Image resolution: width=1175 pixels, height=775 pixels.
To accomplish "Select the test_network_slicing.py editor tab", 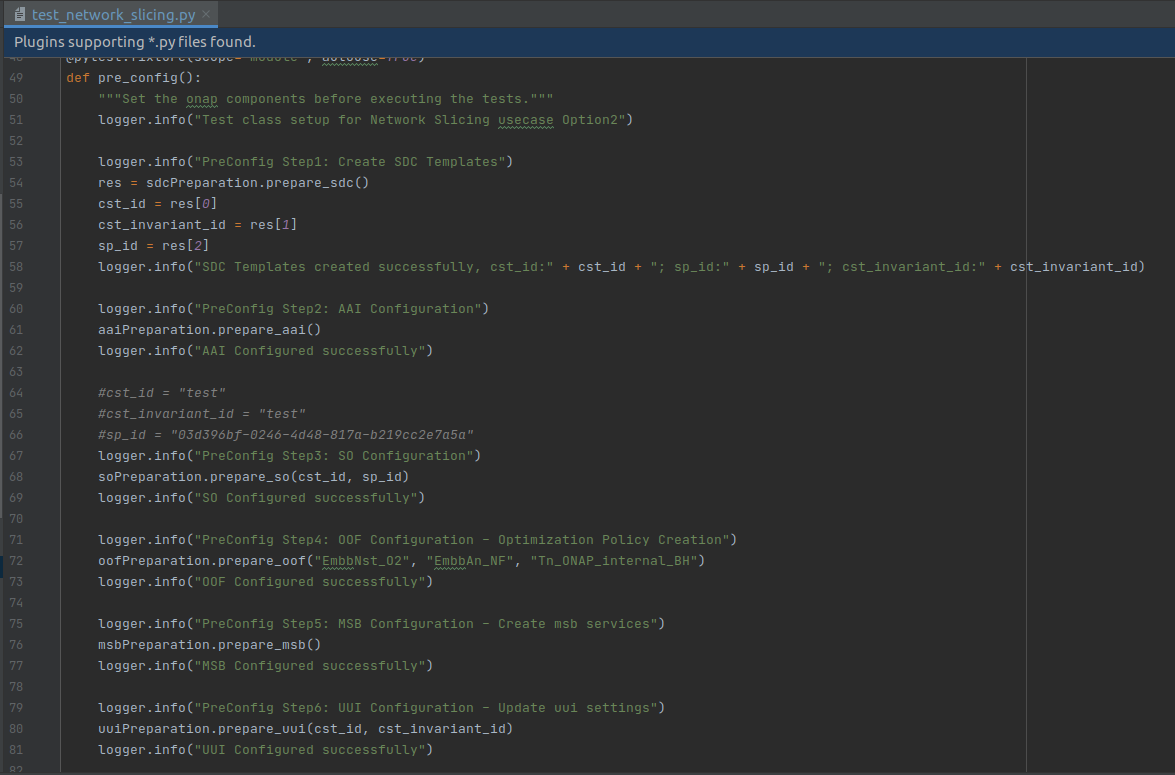I will point(112,14).
